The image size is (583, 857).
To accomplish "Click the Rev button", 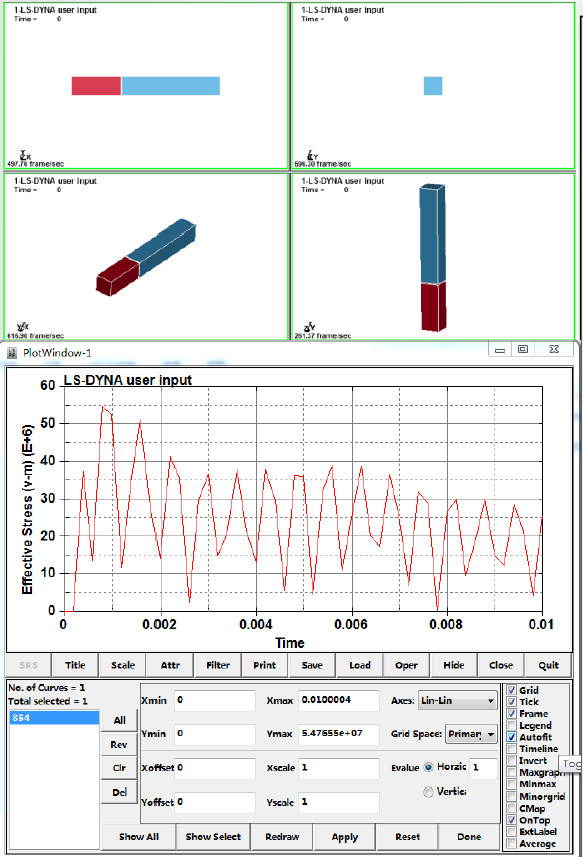I will click(120, 744).
